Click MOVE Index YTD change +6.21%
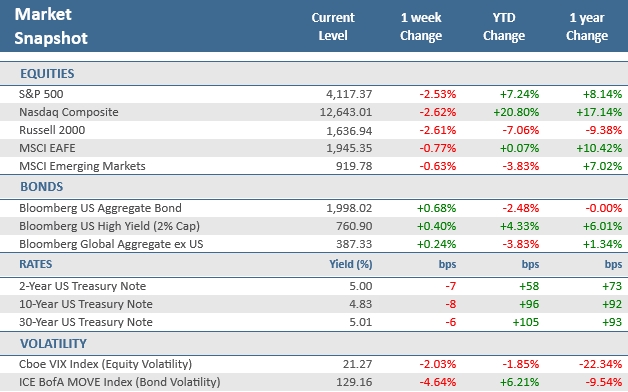The width and height of the screenshot is (628, 392). pyautogui.click(x=519, y=382)
